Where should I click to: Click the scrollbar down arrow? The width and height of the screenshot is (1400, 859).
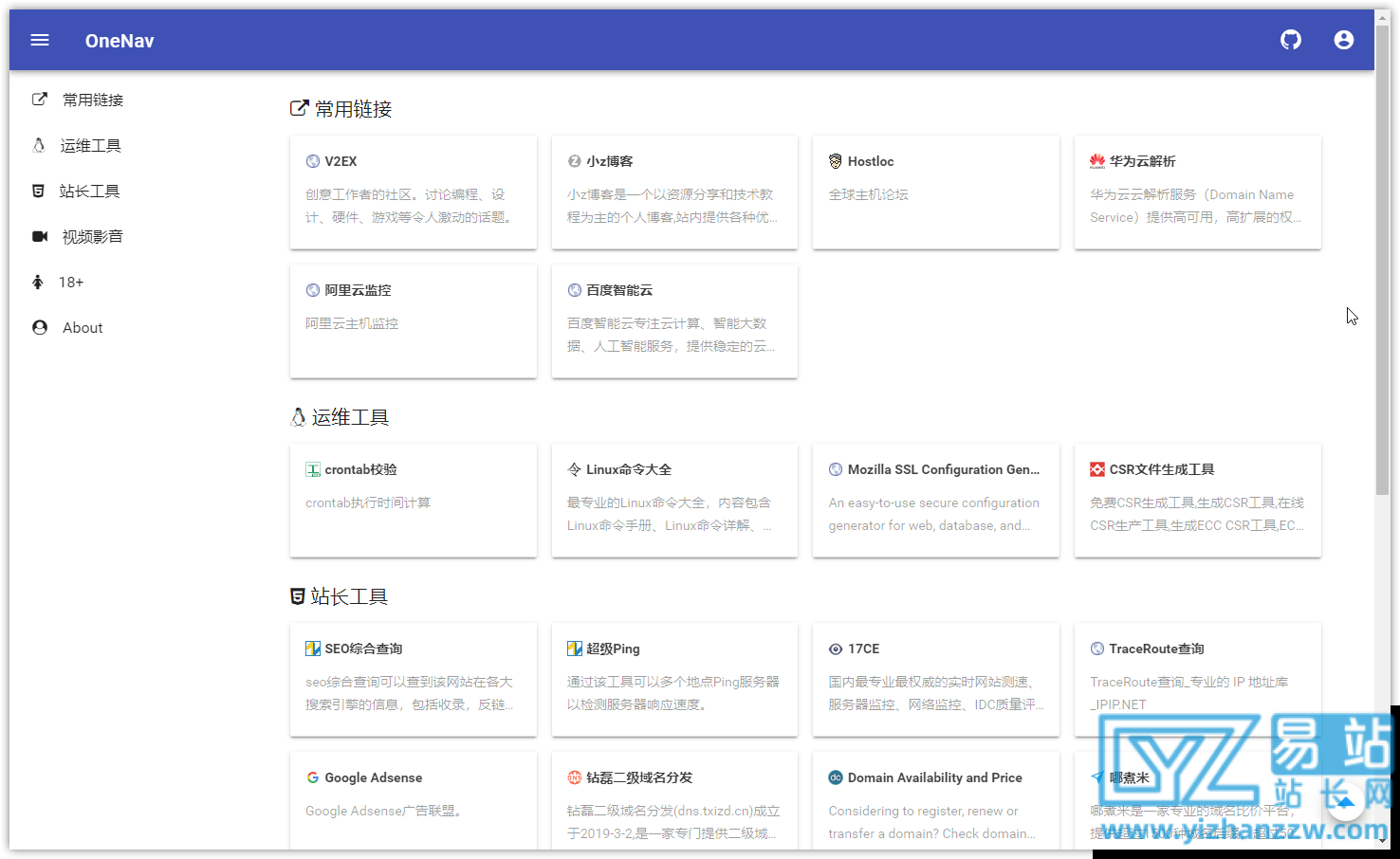pyautogui.click(x=1383, y=841)
